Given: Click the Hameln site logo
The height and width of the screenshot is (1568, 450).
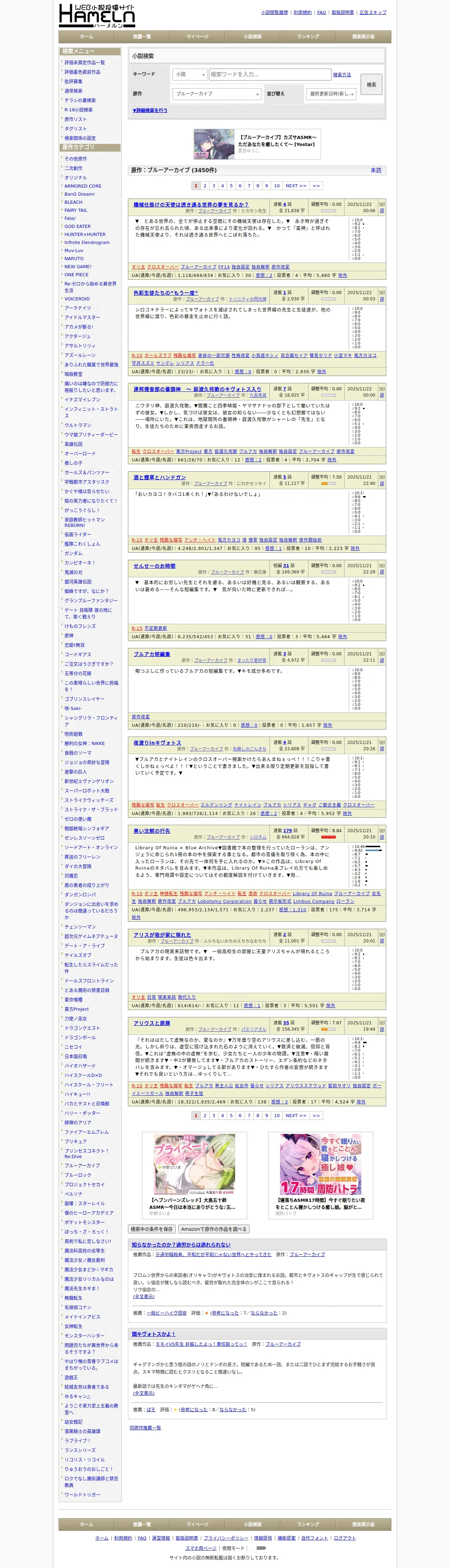Looking at the screenshot, I should click(96, 16).
